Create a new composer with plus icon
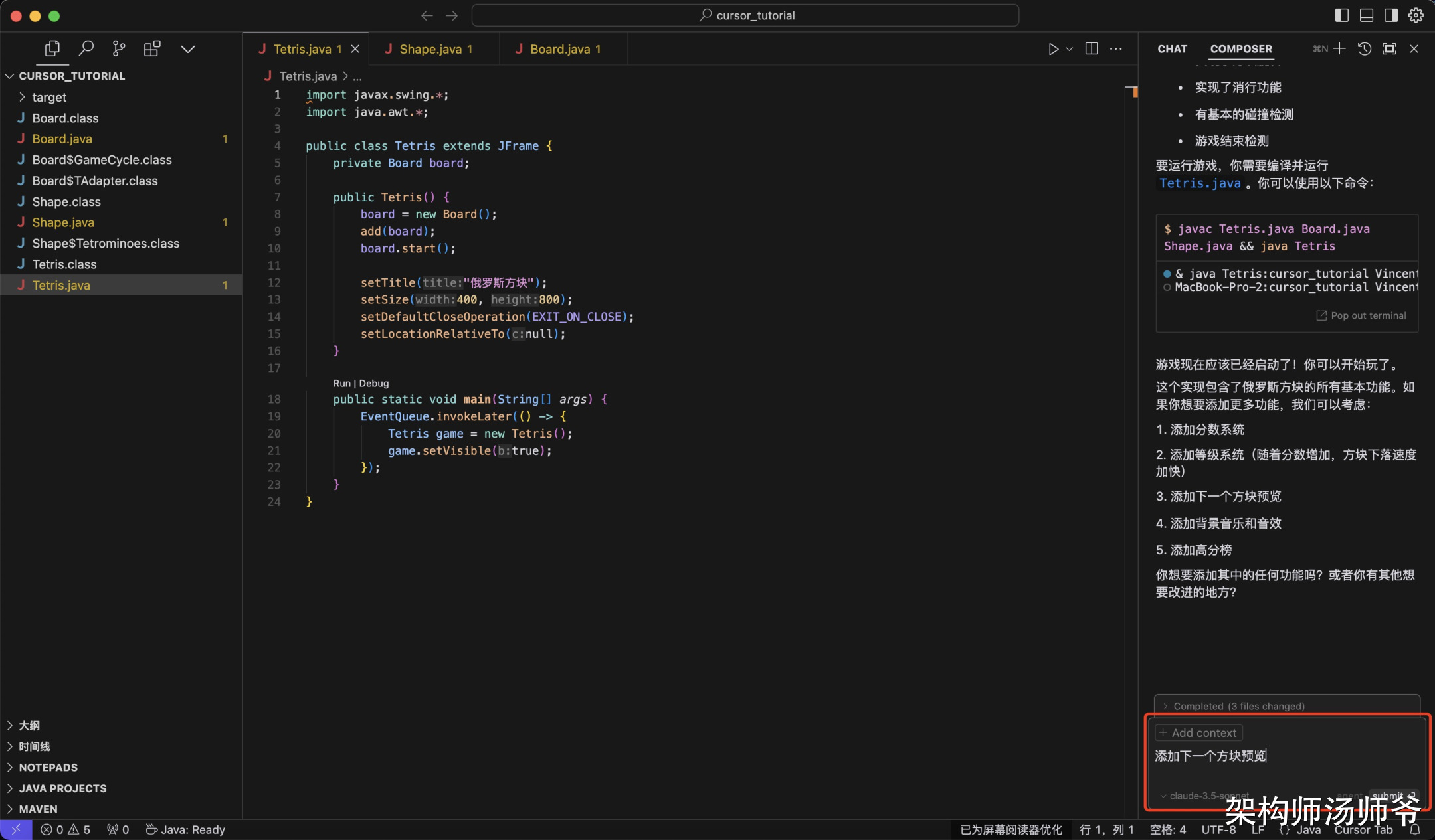The height and width of the screenshot is (840, 1435). (1340, 49)
